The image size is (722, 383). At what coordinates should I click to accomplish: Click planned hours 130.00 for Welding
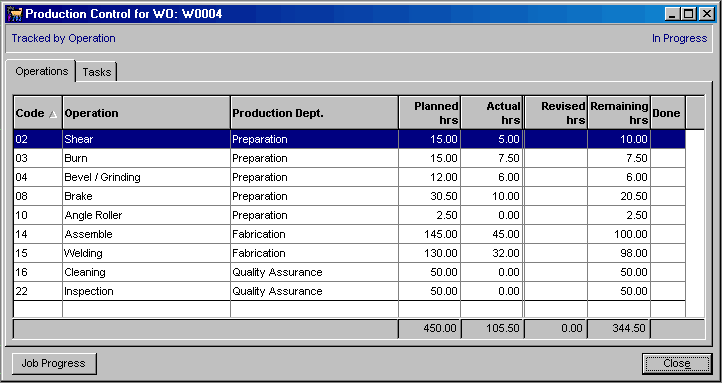430,253
